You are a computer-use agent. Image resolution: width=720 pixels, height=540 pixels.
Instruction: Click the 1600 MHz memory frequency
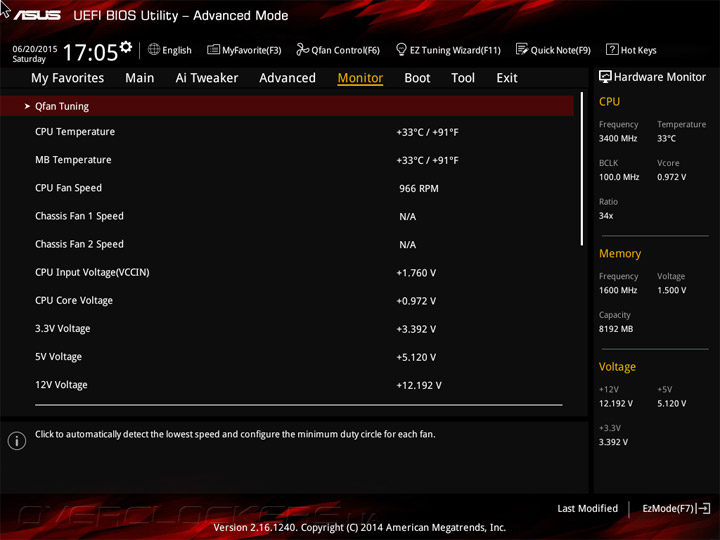[x=618, y=290]
